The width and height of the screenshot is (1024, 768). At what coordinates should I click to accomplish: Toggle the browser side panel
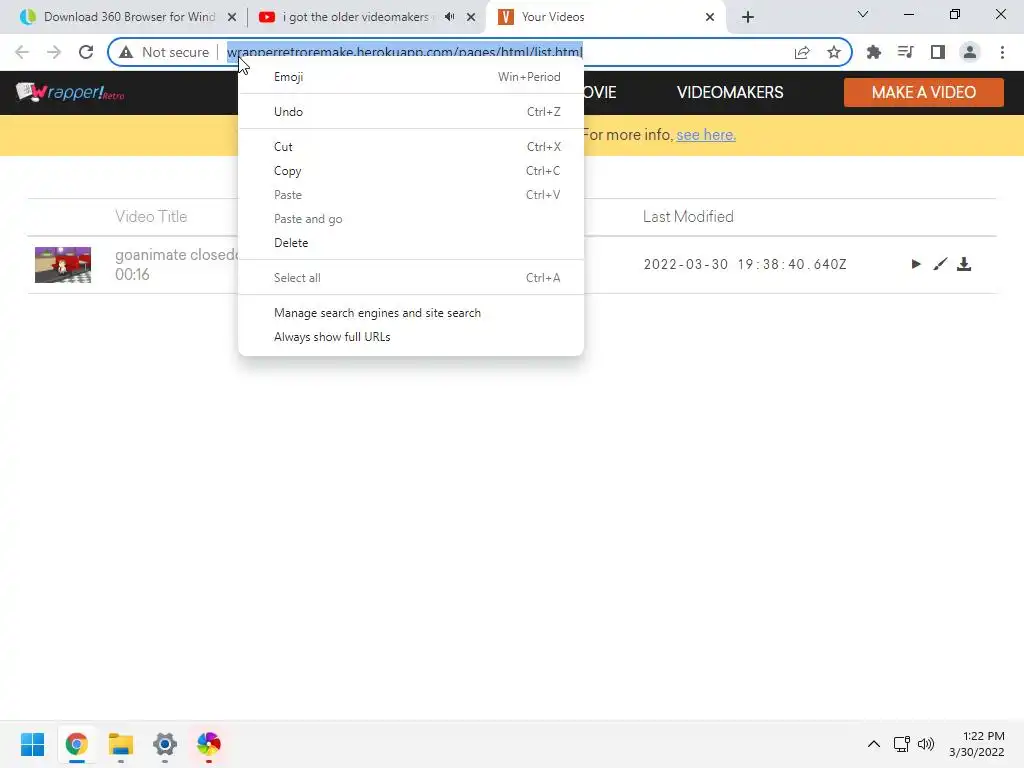tap(938, 52)
